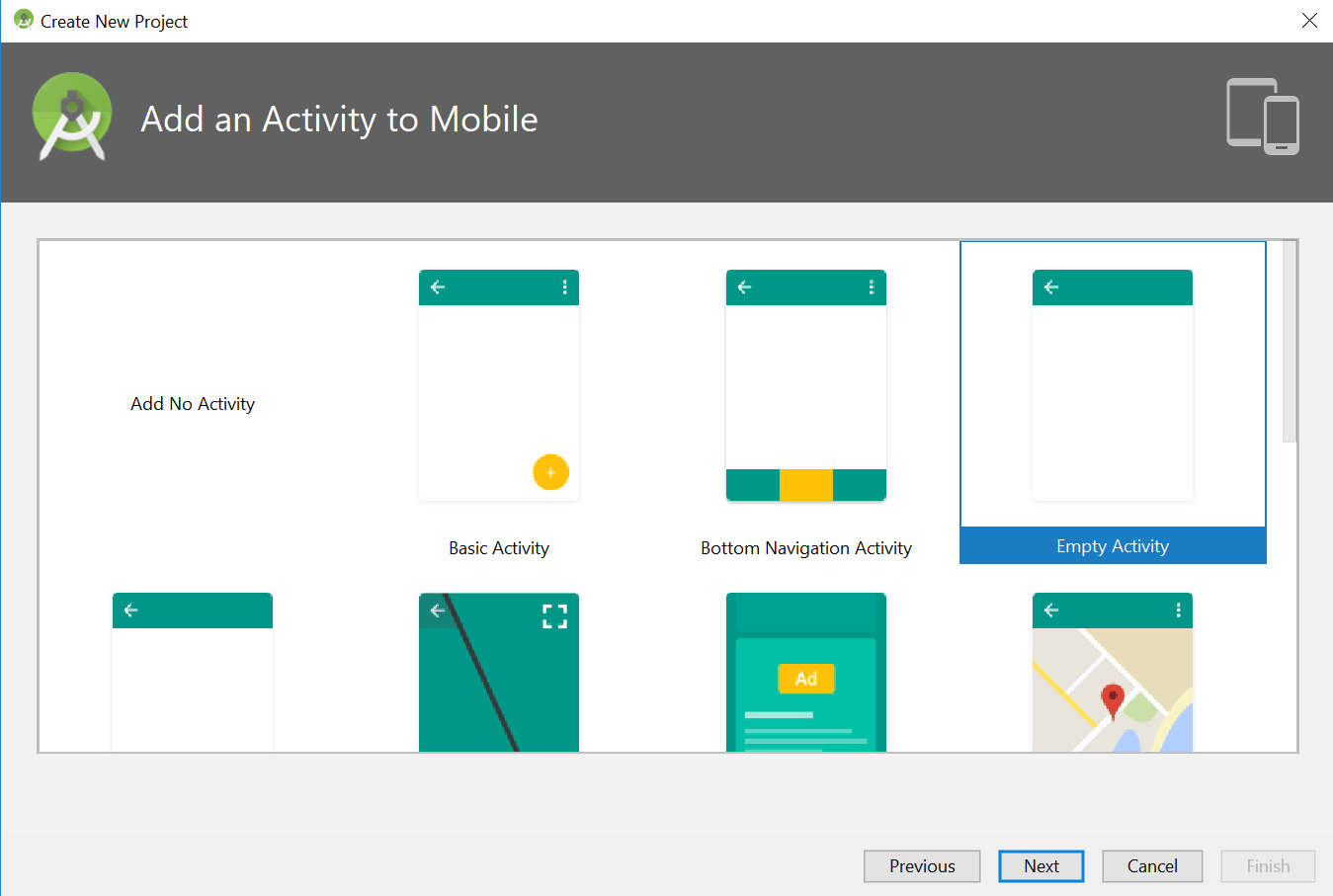Click the Bottom Navigation Activity label
1333x896 pixels.
(806, 548)
